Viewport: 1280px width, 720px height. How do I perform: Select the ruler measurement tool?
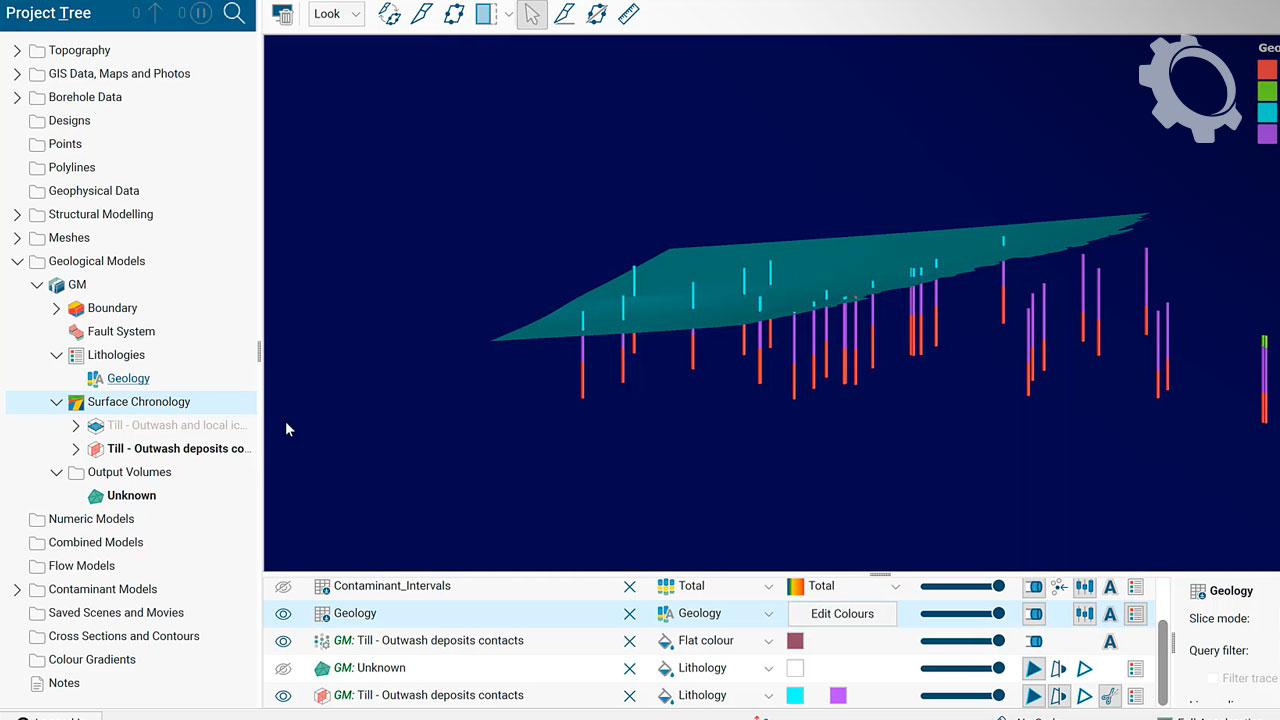pyautogui.click(x=629, y=14)
